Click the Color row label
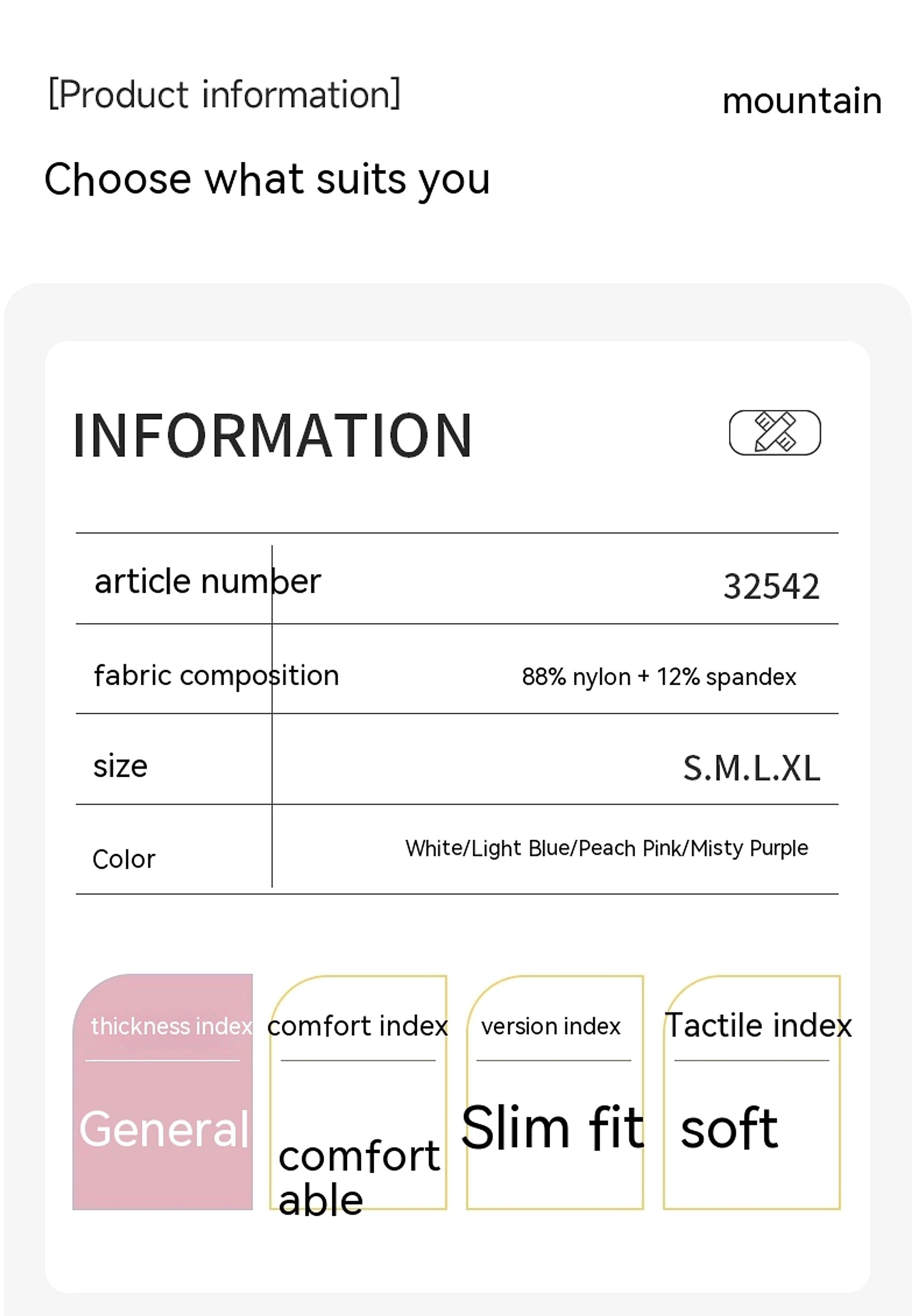 coord(124,859)
